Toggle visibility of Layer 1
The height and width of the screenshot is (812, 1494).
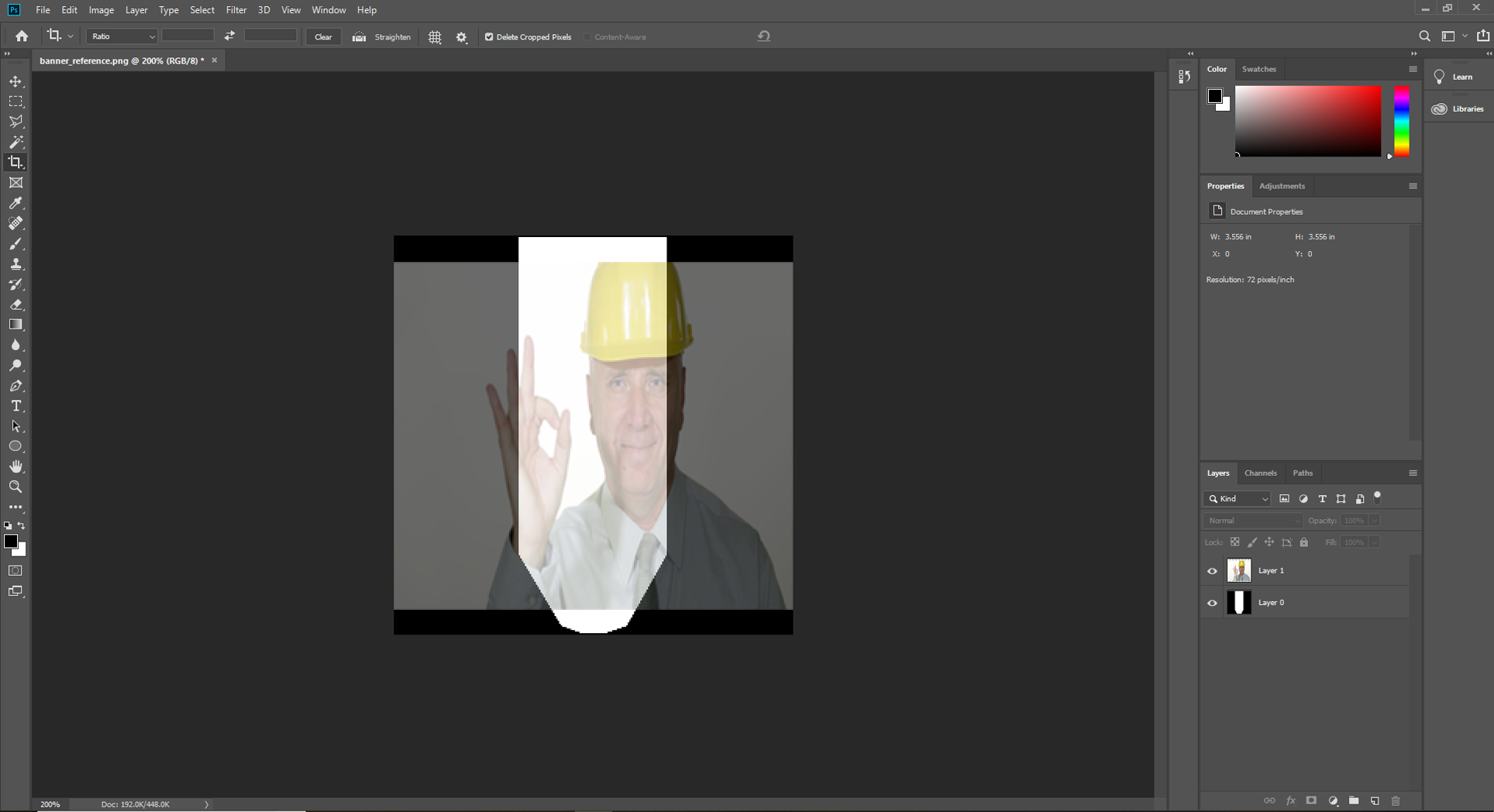coord(1213,571)
